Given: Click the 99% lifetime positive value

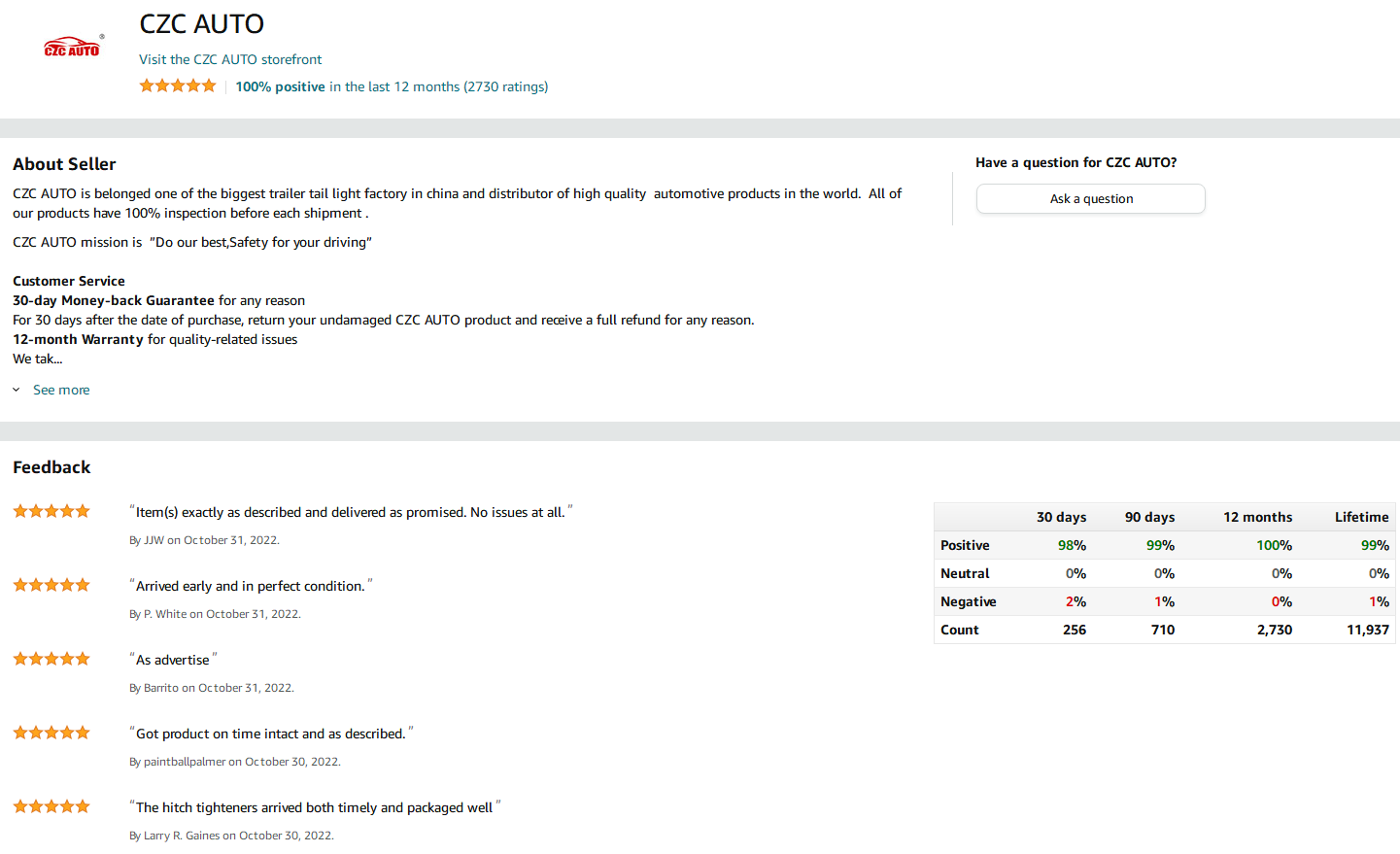Looking at the screenshot, I should (1375, 545).
